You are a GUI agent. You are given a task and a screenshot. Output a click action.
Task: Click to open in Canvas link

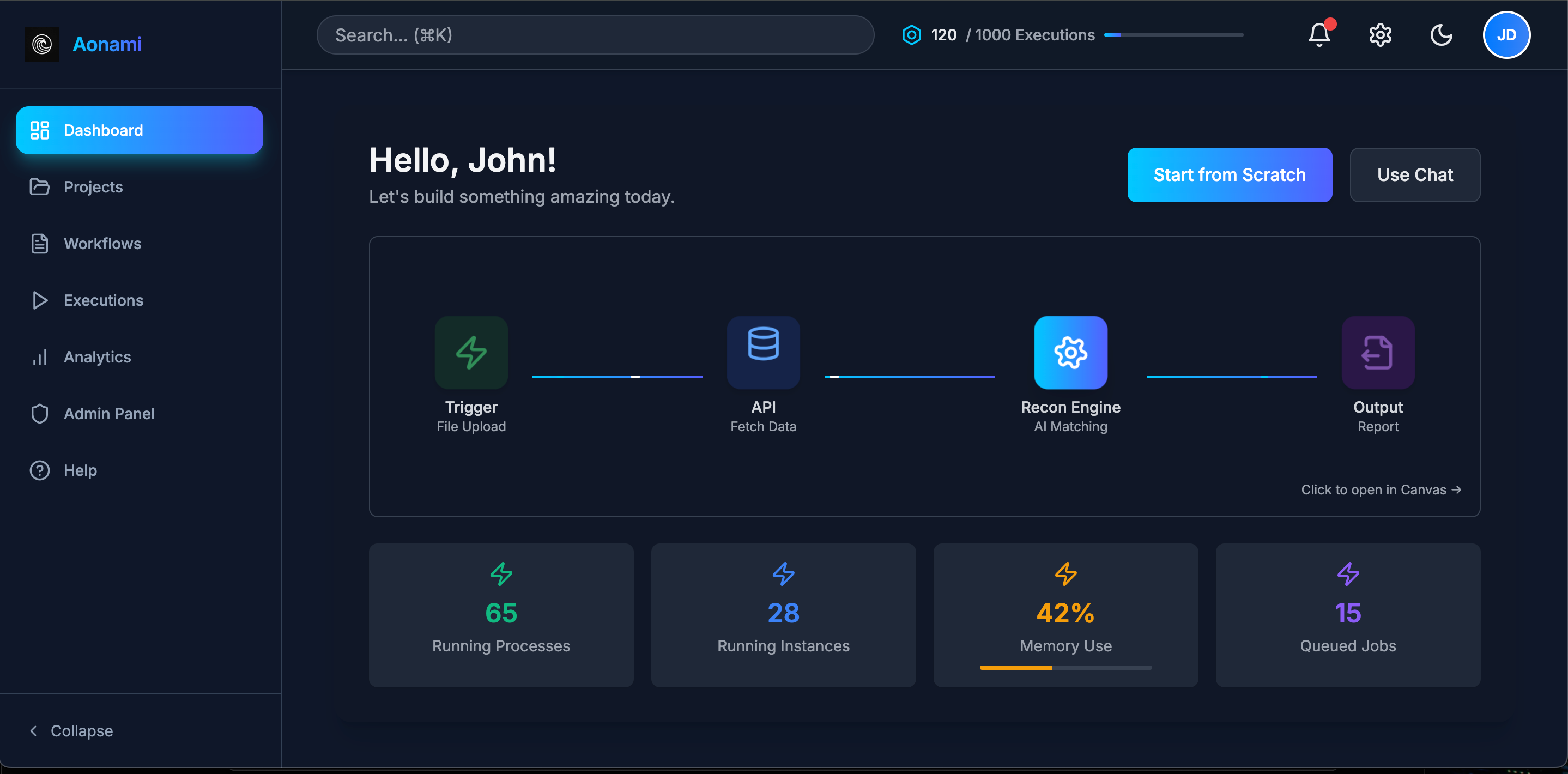pyautogui.click(x=1381, y=489)
